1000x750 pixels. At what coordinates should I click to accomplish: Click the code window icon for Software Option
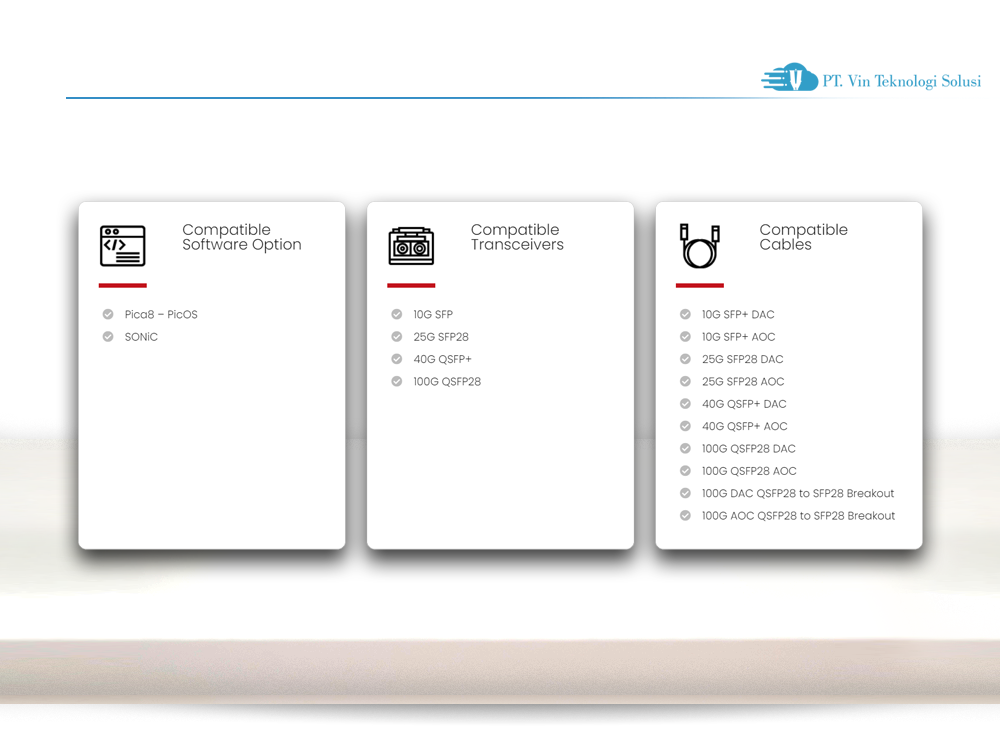122,246
